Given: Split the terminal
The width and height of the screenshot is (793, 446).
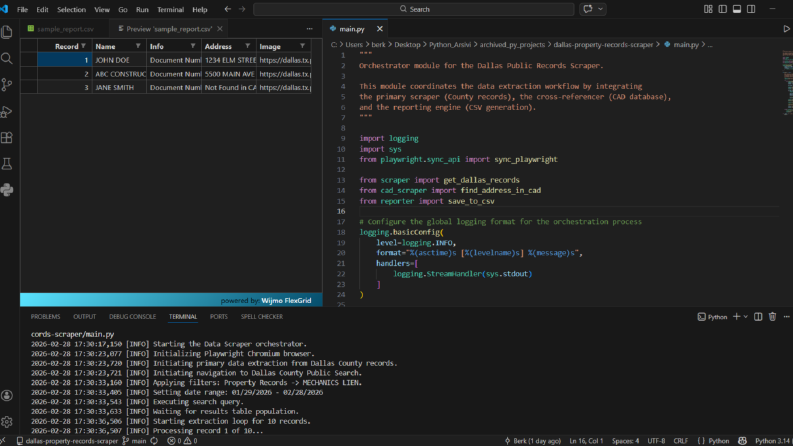Looking at the screenshot, I should coord(758,317).
